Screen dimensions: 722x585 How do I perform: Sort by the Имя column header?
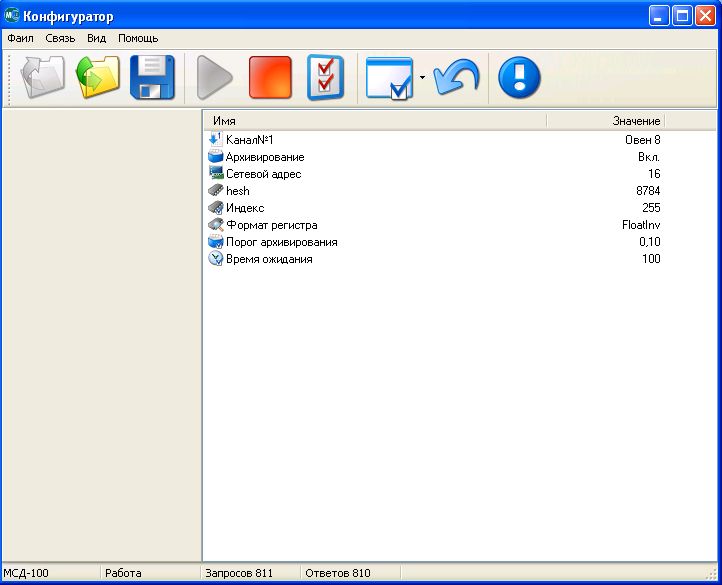point(374,121)
